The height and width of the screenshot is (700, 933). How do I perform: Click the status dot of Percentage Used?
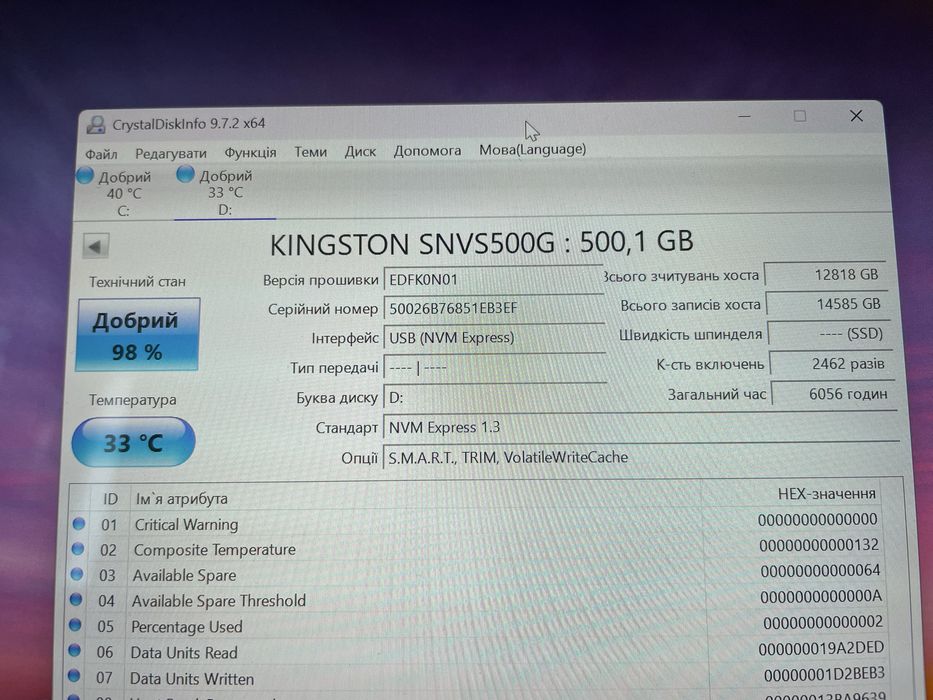click(x=75, y=625)
